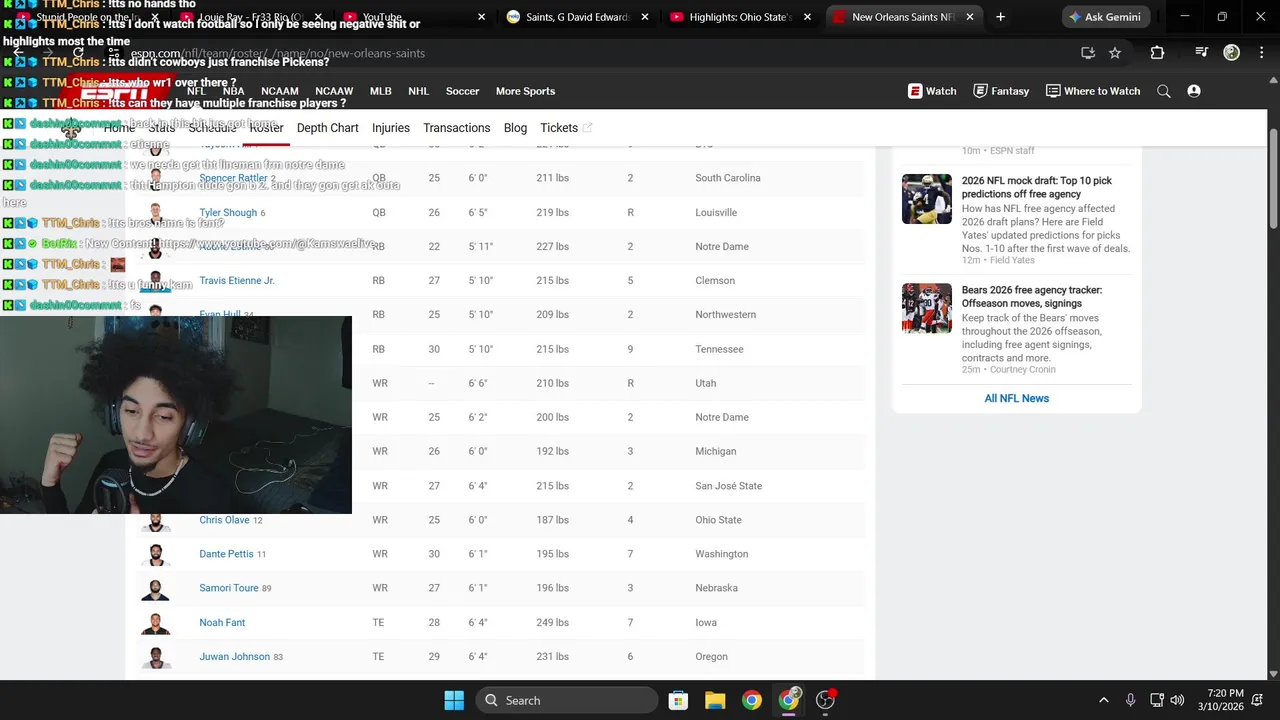1280x720 pixels.
Task: Click the San José State college cell
Action: pyautogui.click(x=728, y=486)
